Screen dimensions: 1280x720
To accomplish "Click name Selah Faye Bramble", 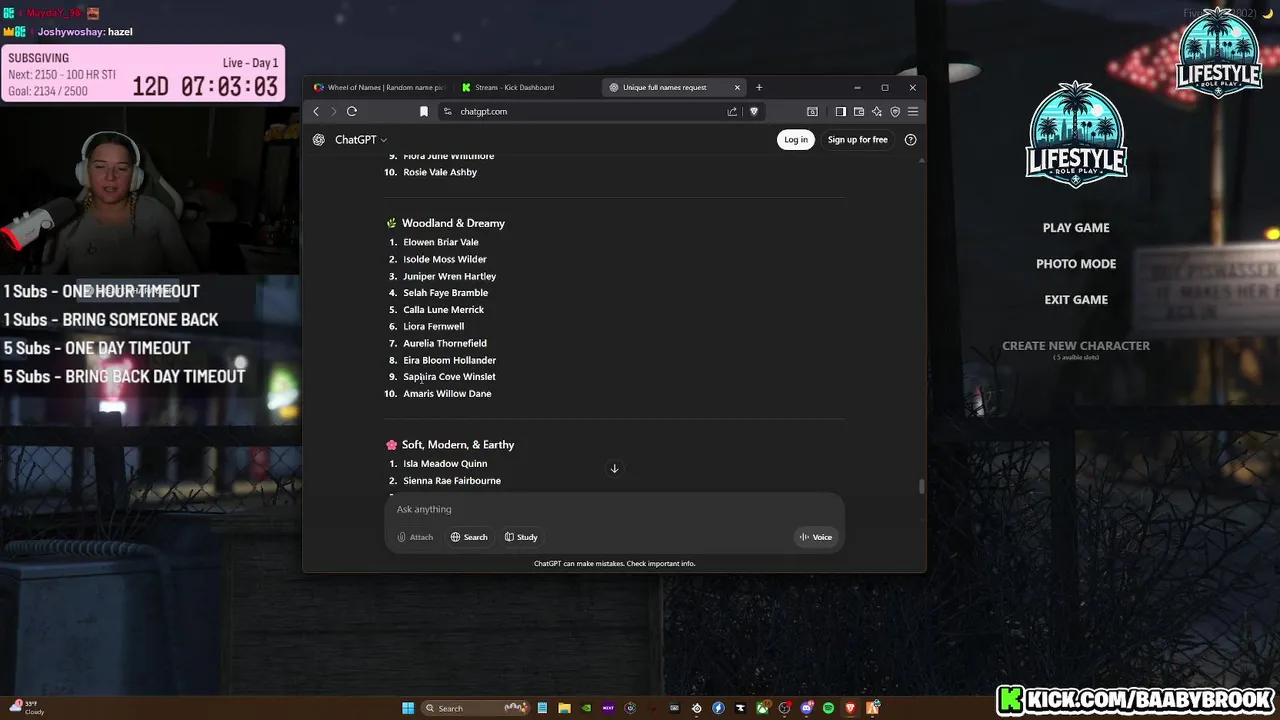I will click(446, 293).
